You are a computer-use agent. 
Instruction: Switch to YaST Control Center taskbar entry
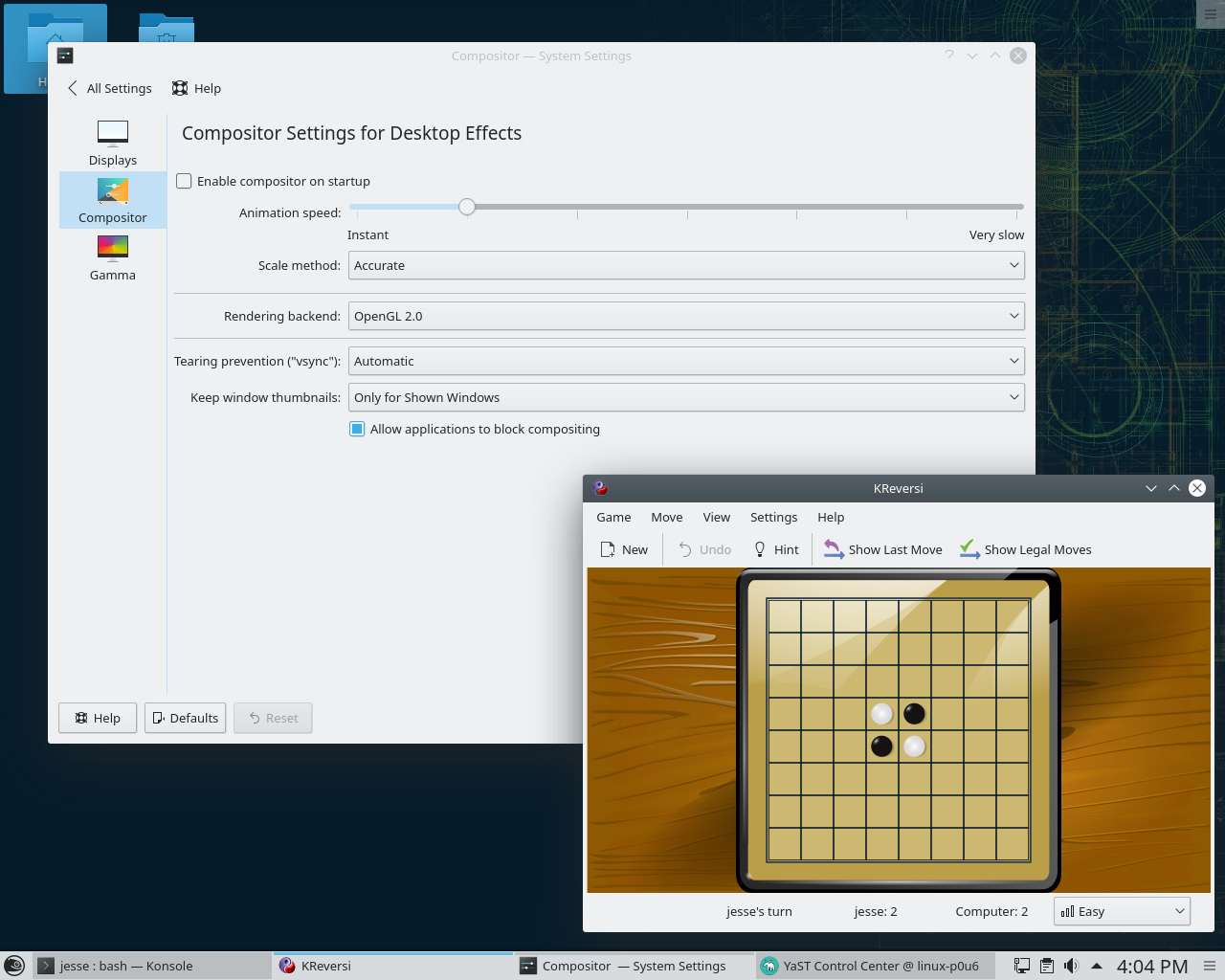pyautogui.click(x=874, y=966)
